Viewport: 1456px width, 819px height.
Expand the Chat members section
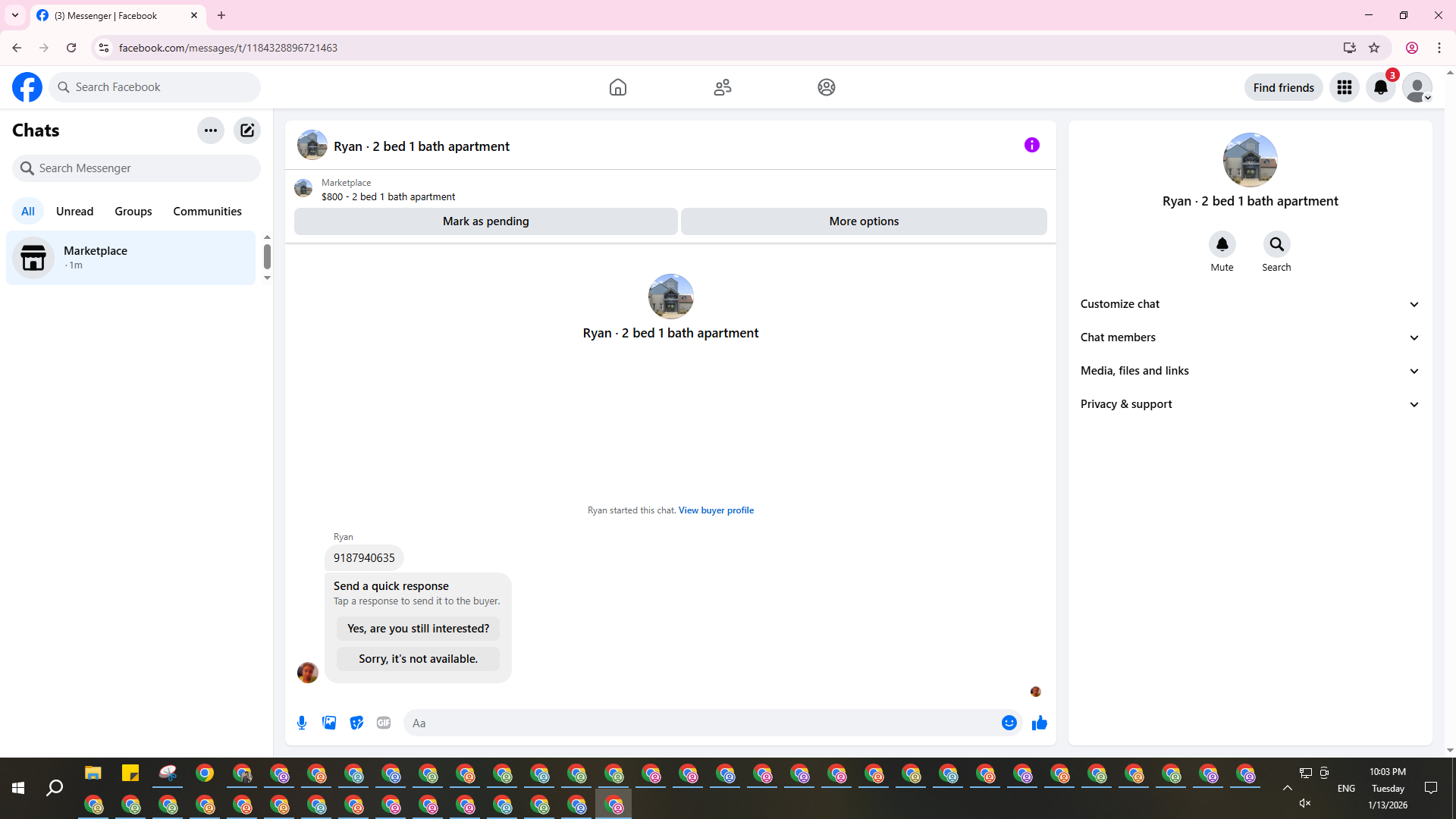point(1249,337)
